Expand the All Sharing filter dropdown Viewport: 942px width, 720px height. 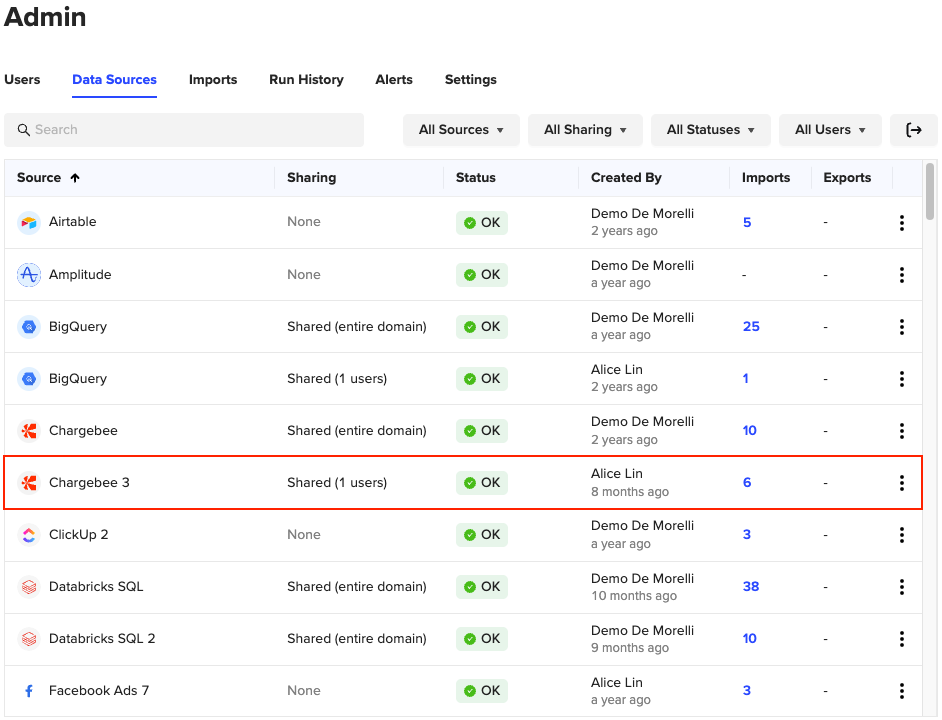585,130
